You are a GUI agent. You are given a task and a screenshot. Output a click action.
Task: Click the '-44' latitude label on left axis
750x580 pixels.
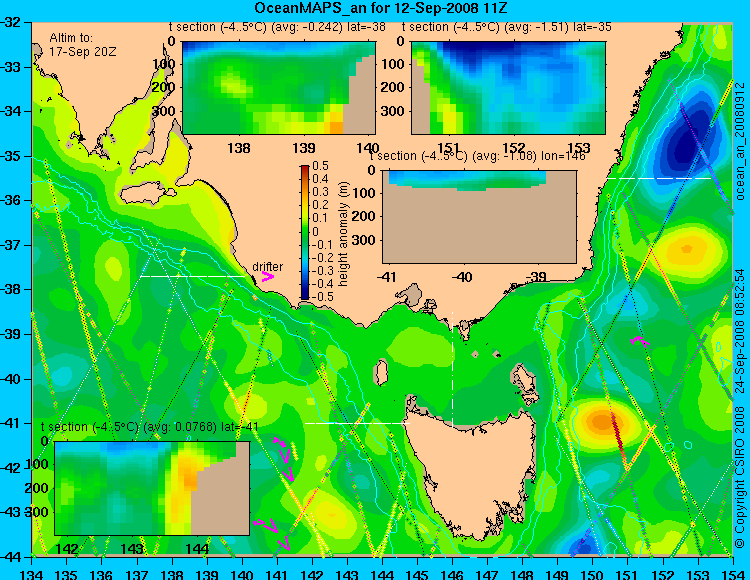tap(11, 557)
